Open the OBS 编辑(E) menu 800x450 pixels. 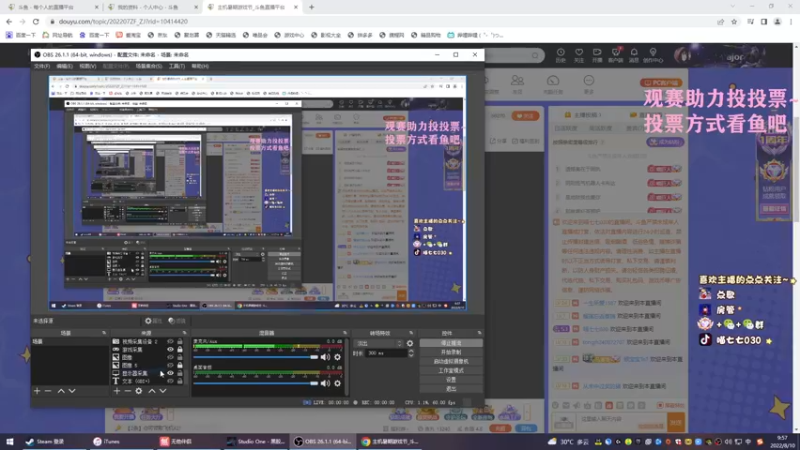[64, 66]
